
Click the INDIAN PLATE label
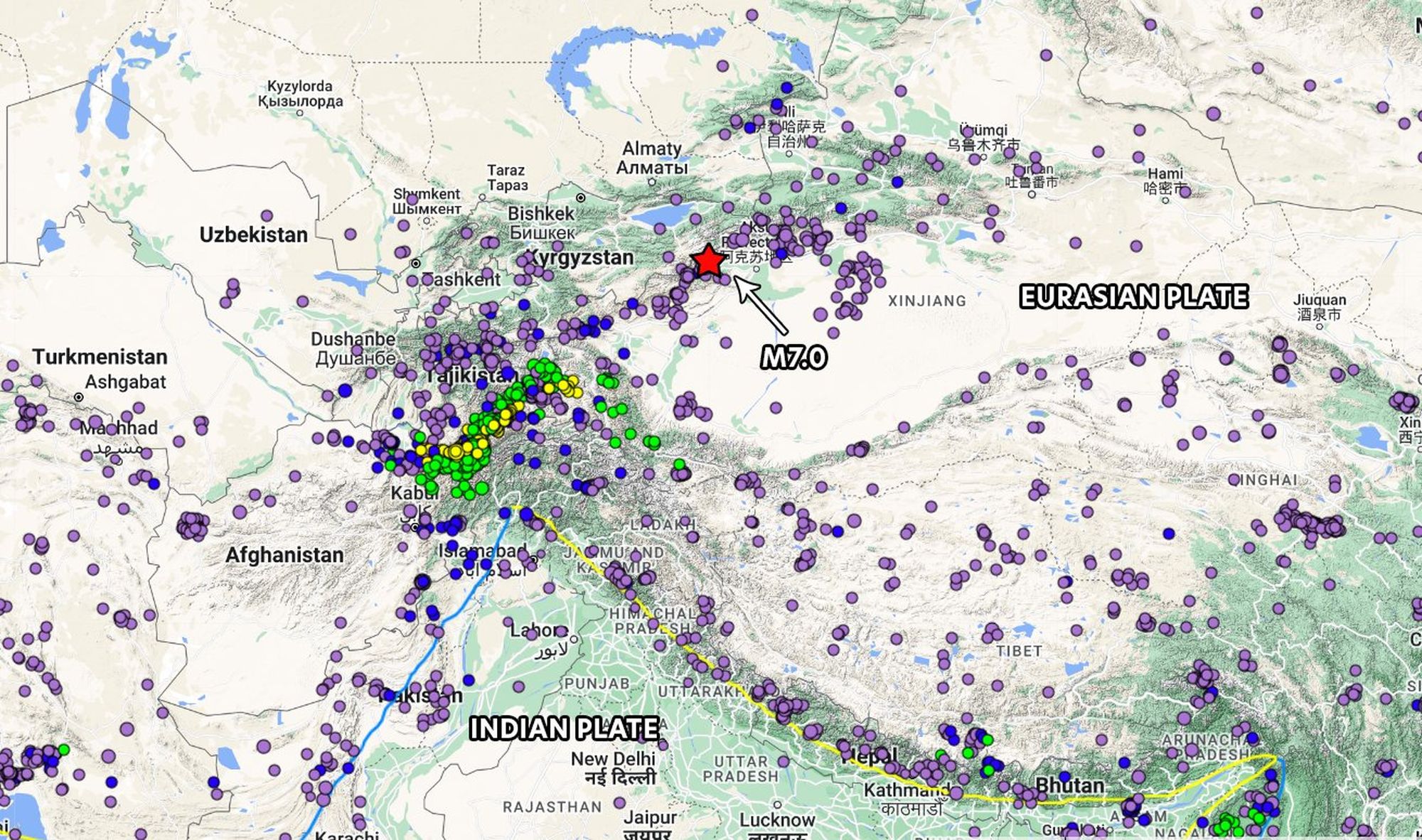[564, 729]
